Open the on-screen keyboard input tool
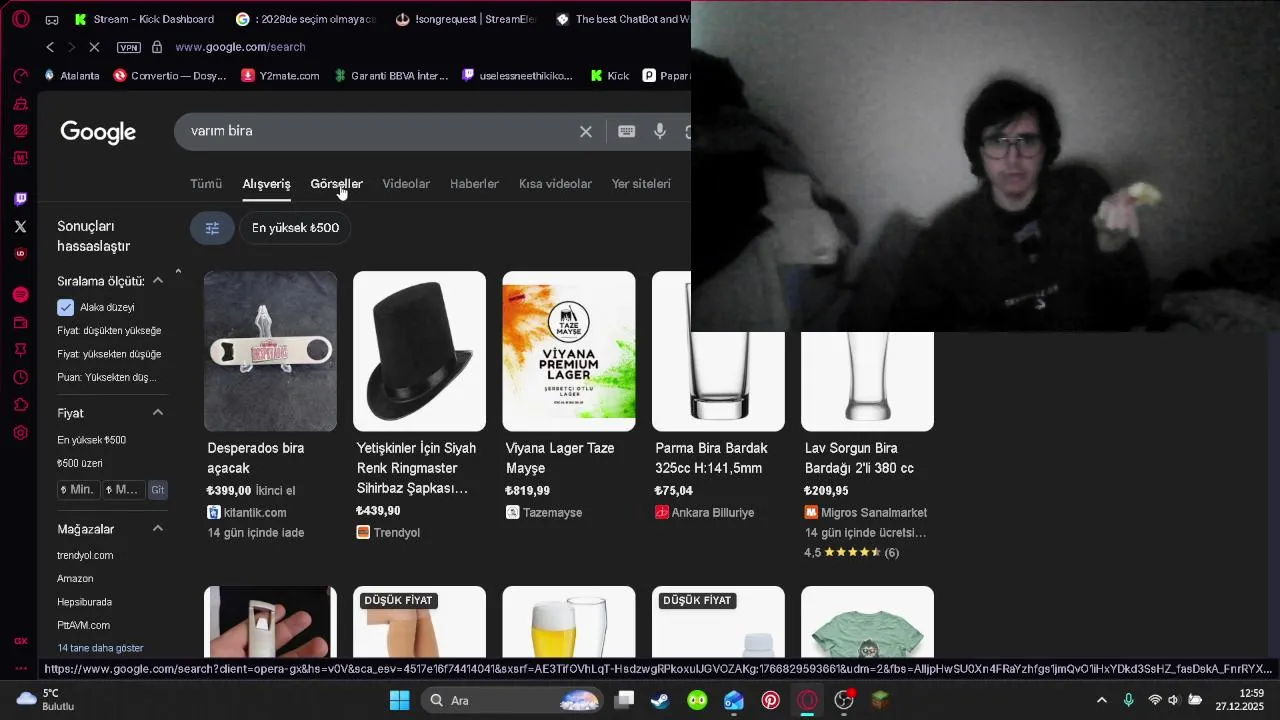 (627, 131)
